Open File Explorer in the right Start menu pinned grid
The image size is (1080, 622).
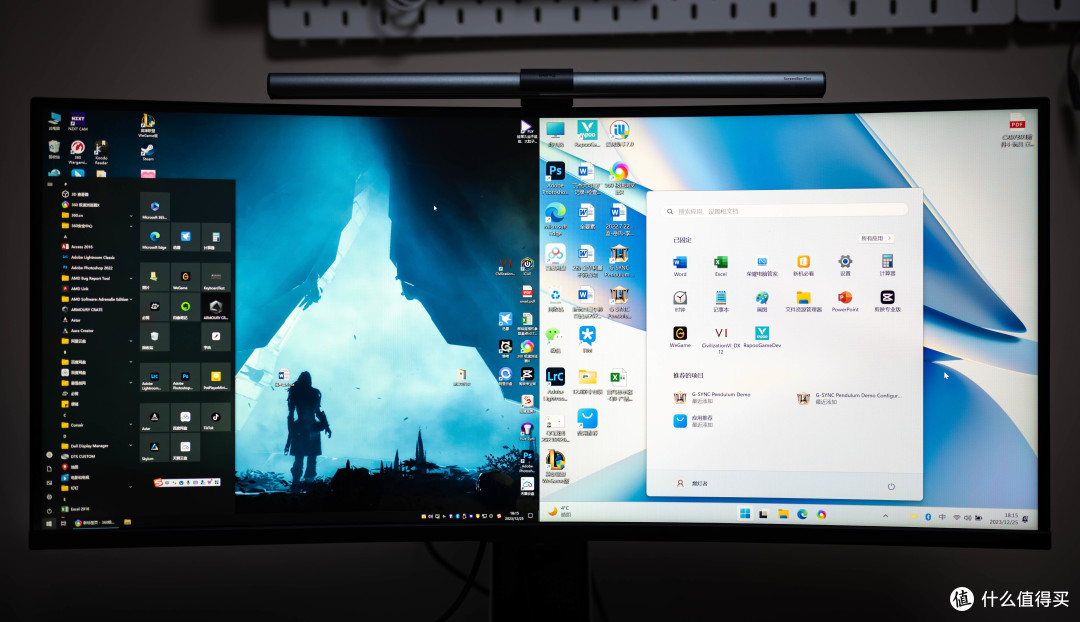pos(803,301)
